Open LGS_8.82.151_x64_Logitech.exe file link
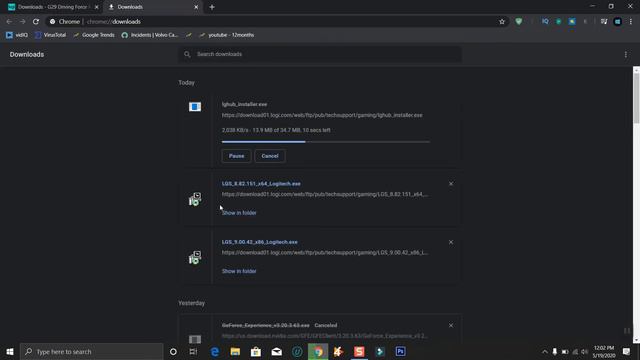 261,184
